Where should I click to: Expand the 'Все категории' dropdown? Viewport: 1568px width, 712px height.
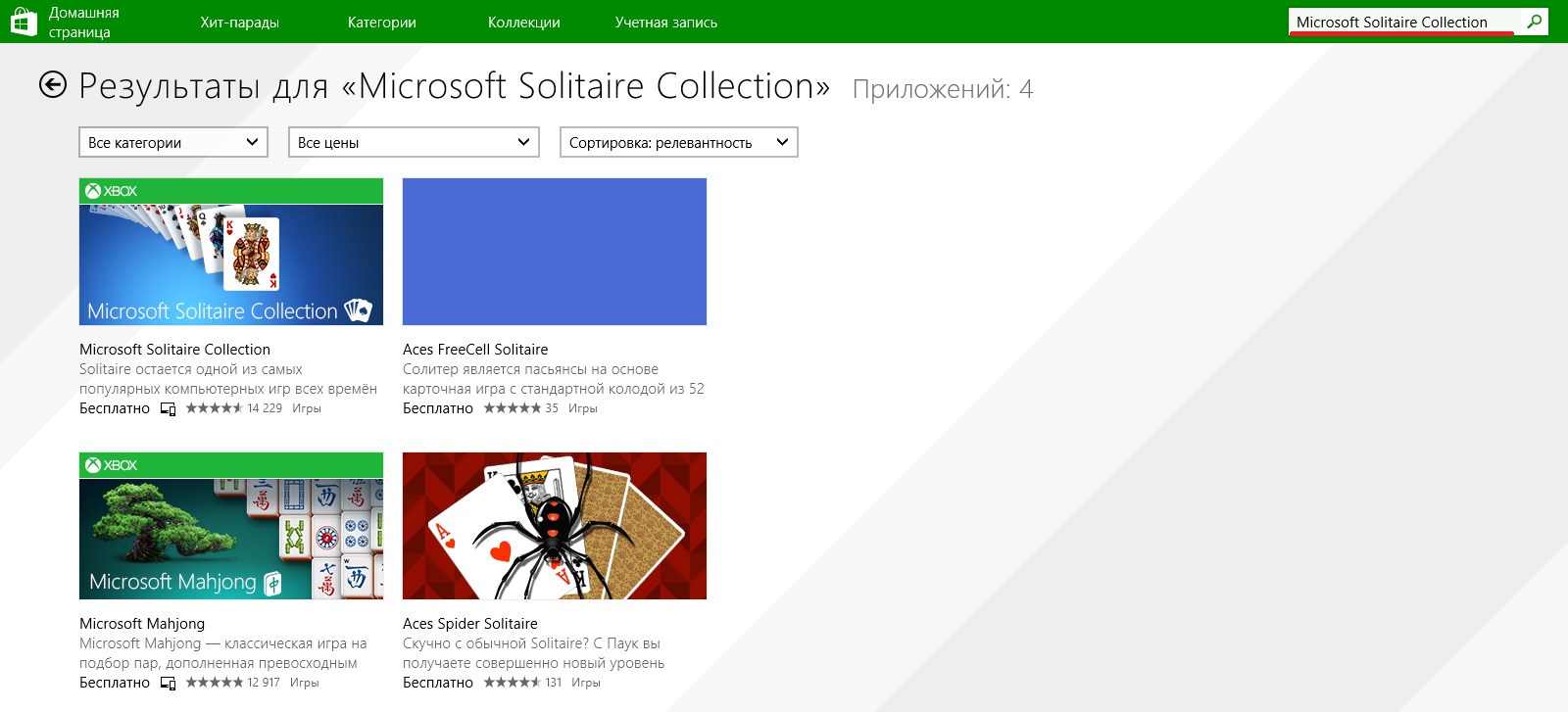pos(173,142)
